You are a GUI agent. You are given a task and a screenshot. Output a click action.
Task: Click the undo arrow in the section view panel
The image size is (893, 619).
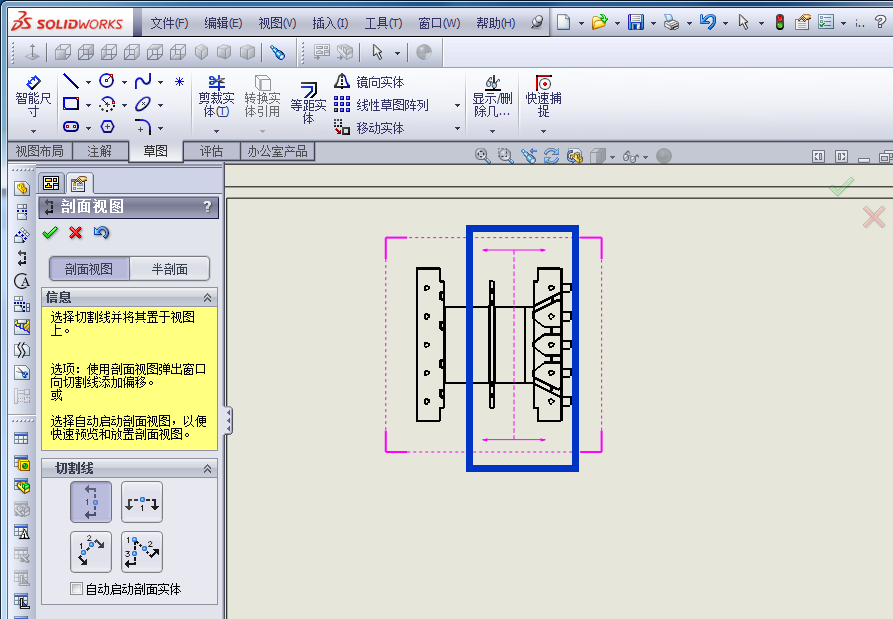tap(101, 232)
